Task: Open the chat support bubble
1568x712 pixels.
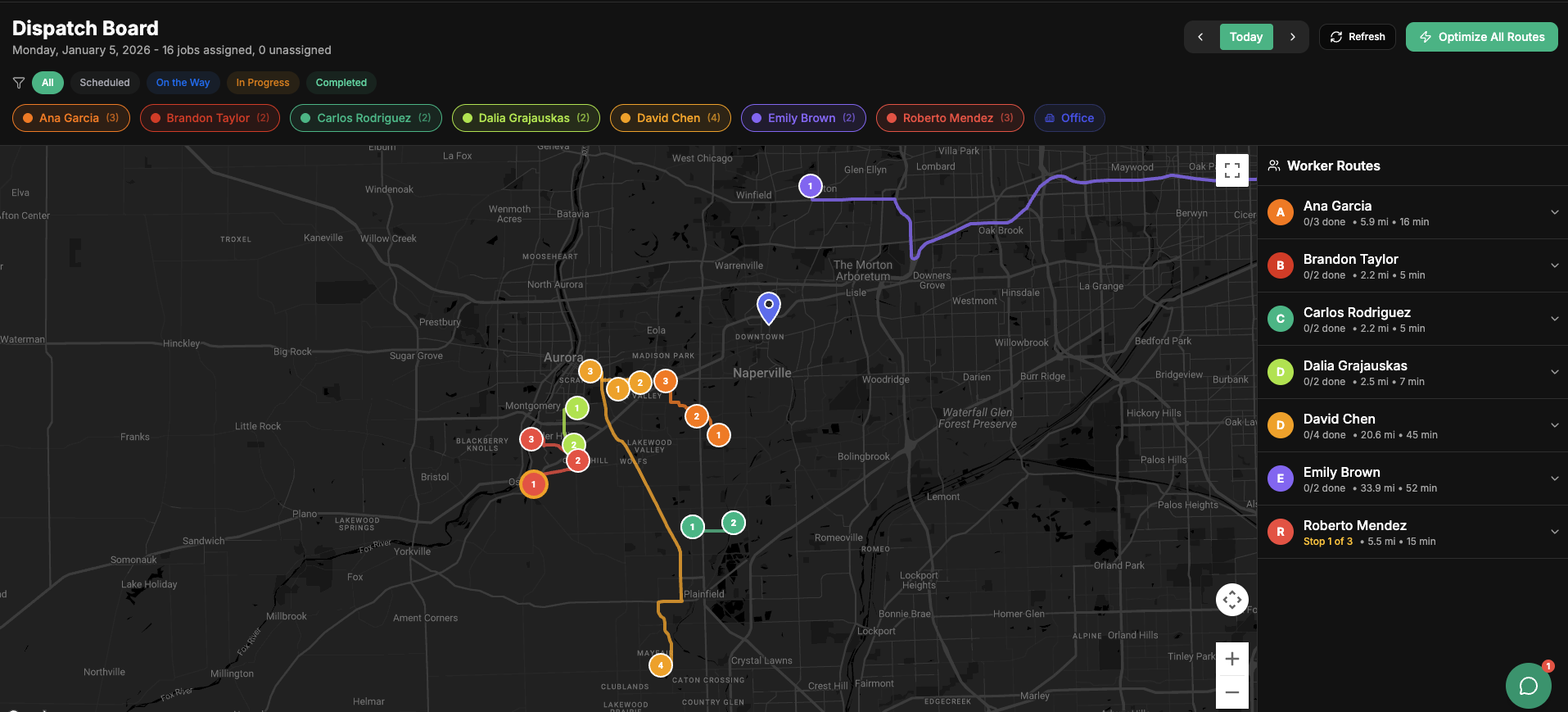Action: coord(1528,685)
